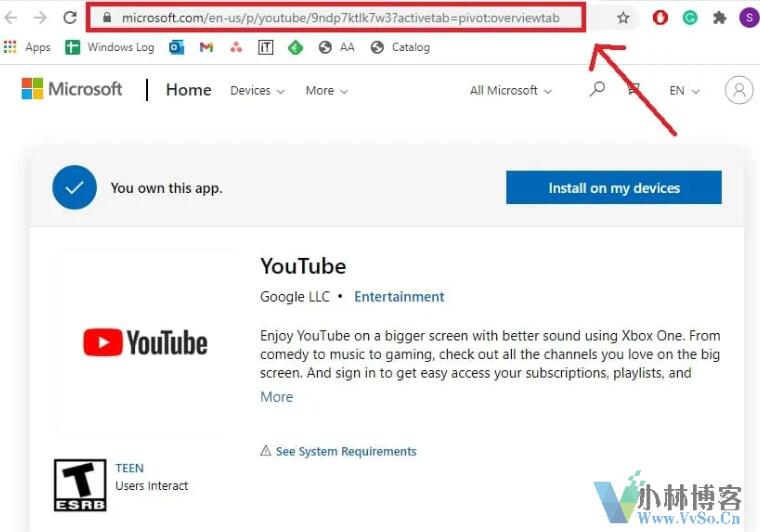Screen dimensions: 760x532
Task: Open the Windows Log bookmark
Action: (x=110, y=47)
